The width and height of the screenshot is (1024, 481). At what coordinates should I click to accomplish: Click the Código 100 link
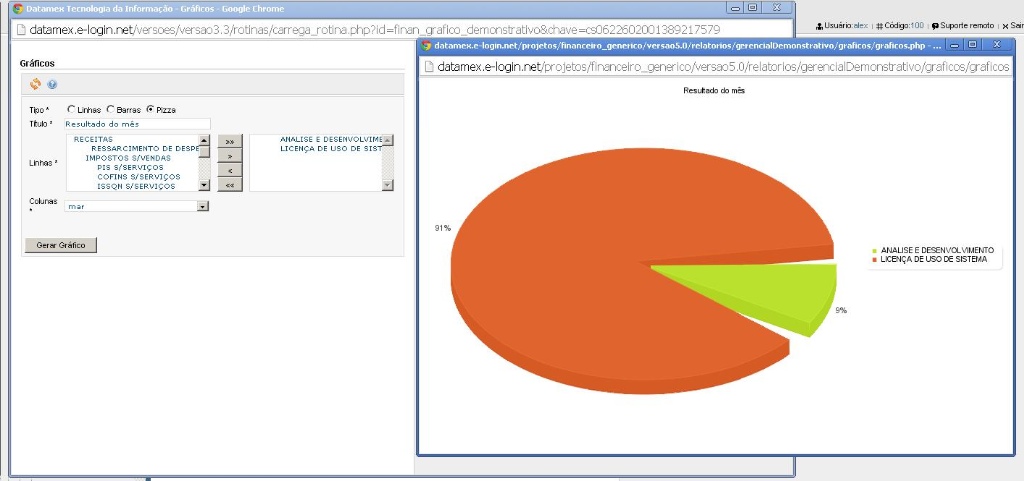(900, 25)
